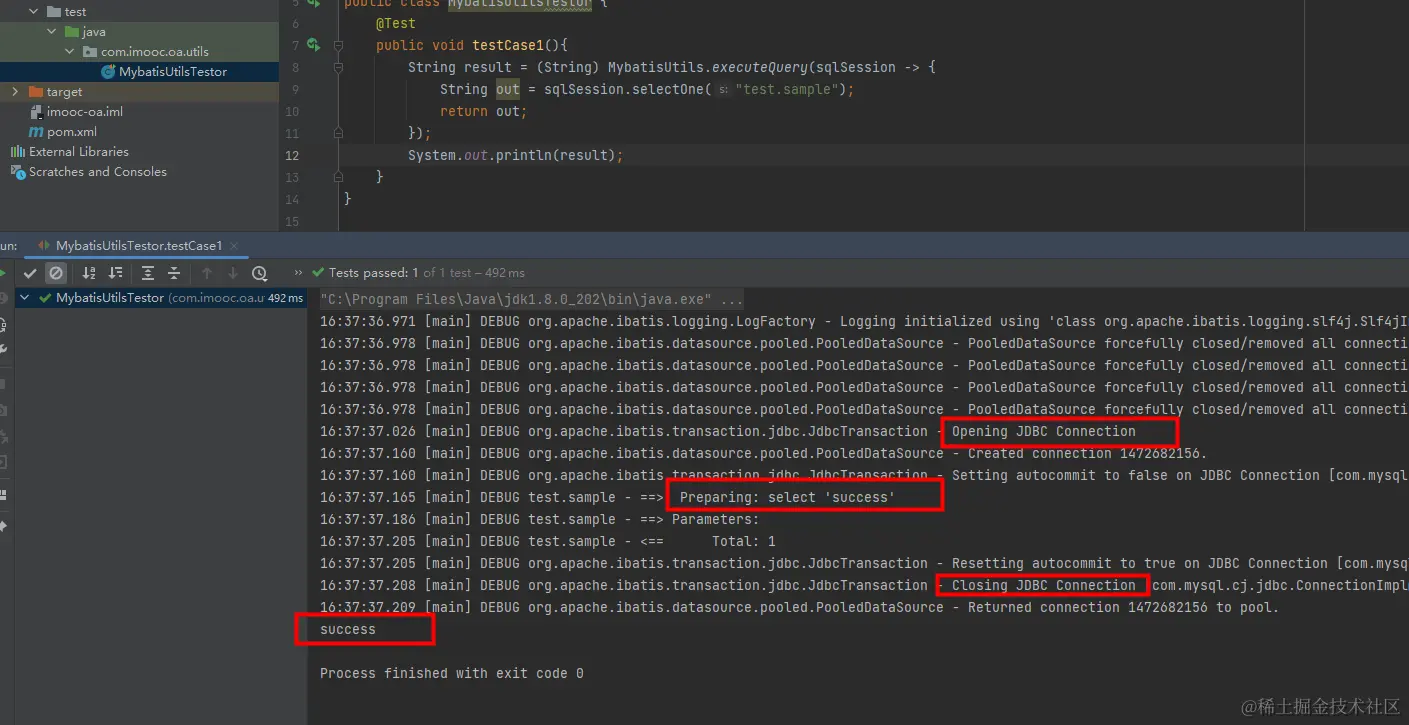Select the orange target folder icon

(36, 92)
